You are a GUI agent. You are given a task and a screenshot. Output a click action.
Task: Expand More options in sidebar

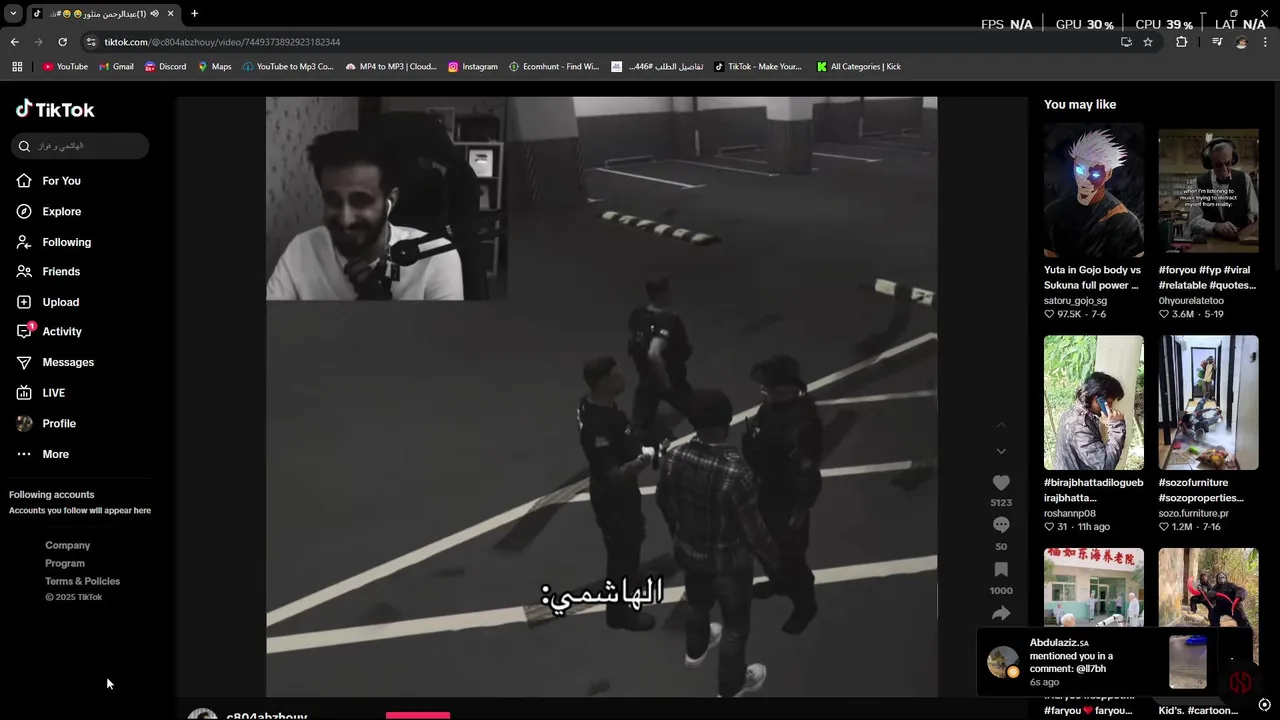[x=43, y=454]
